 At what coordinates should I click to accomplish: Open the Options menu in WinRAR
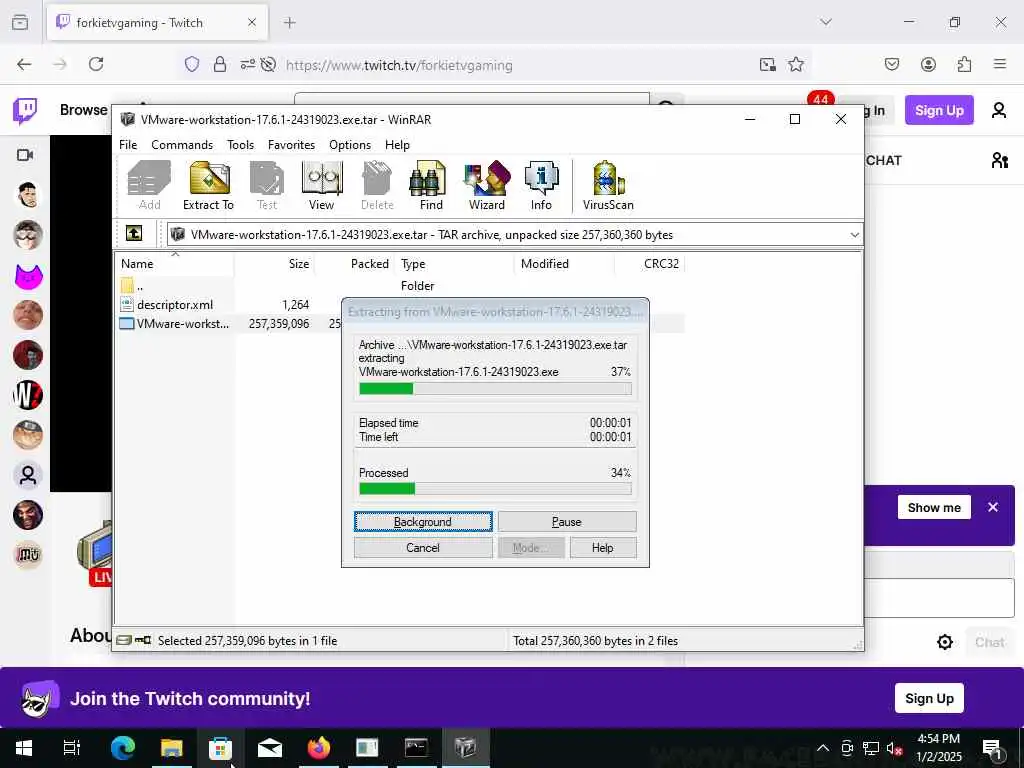[349, 145]
